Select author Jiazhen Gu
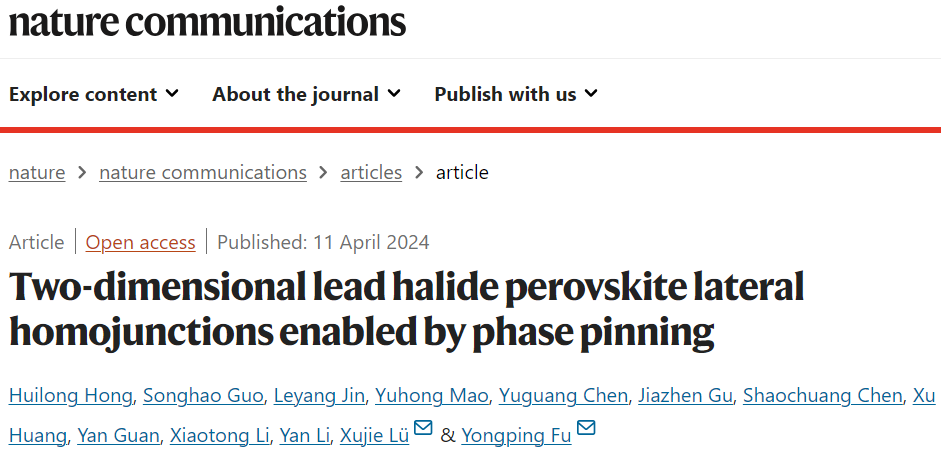941x452 pixels. 685,396
